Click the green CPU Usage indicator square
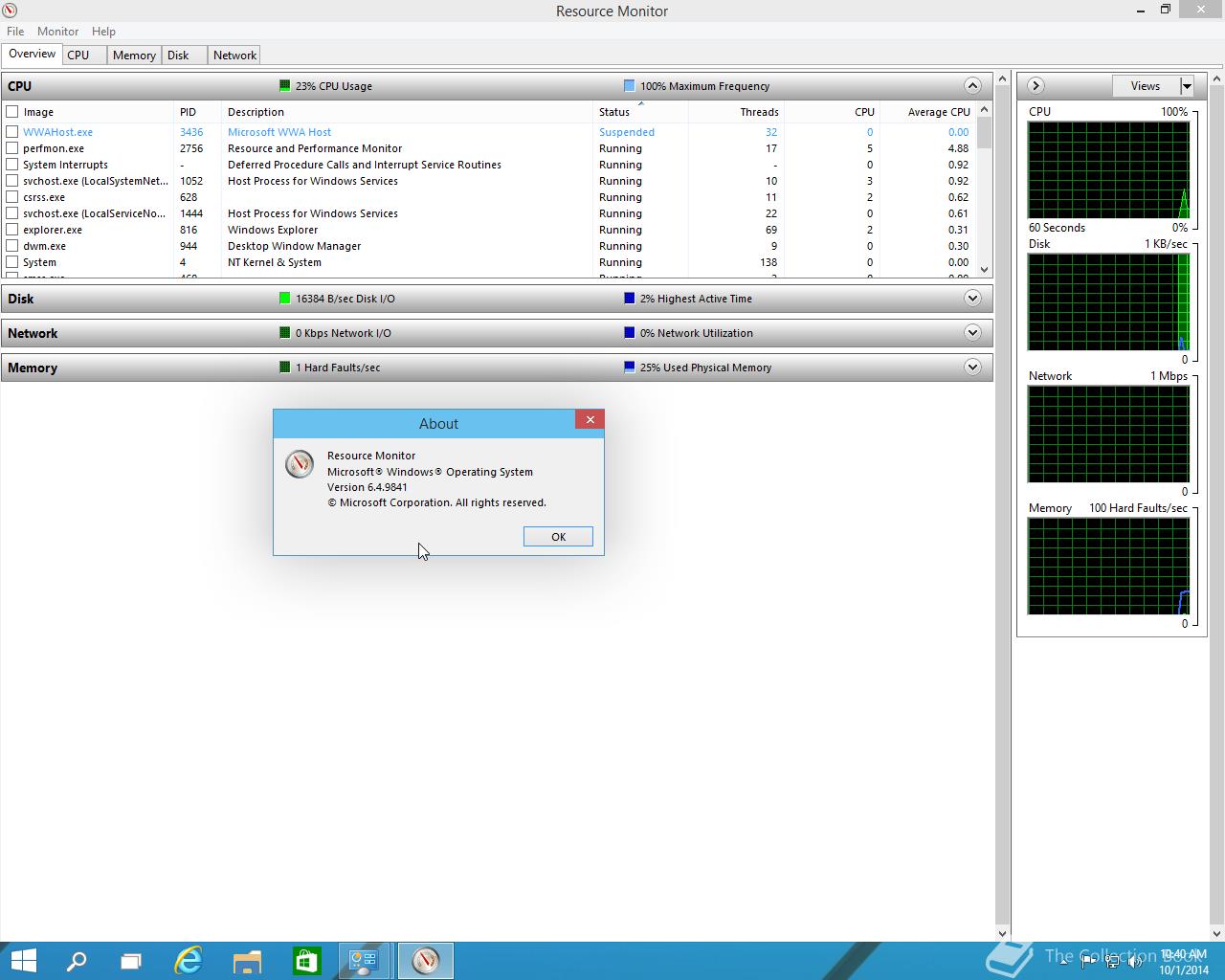Screen dimensions: 1225x980 (x=284, y=85)
